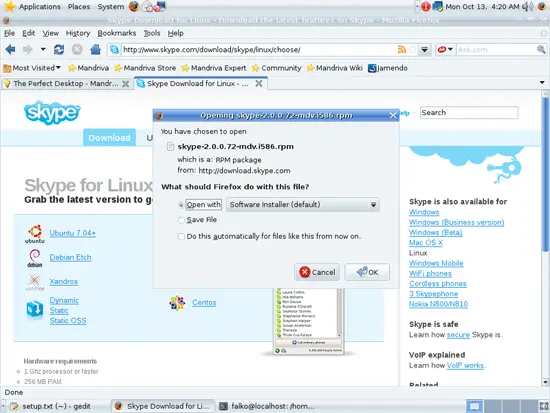Open the address bar history dropdown arrow
The height and width of the screenshot is (413, 550).
coord(424,49)
